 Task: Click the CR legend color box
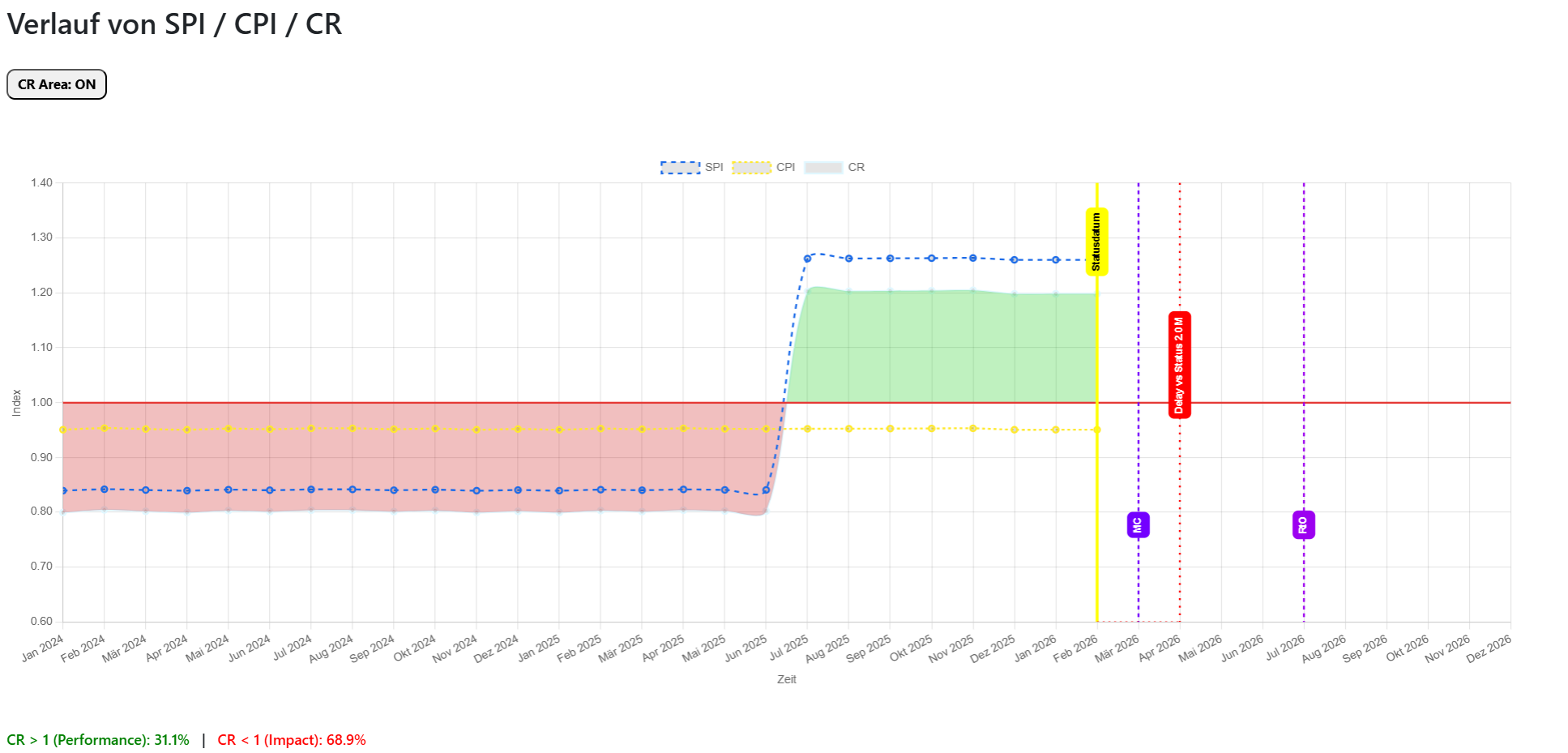(823, 167)
